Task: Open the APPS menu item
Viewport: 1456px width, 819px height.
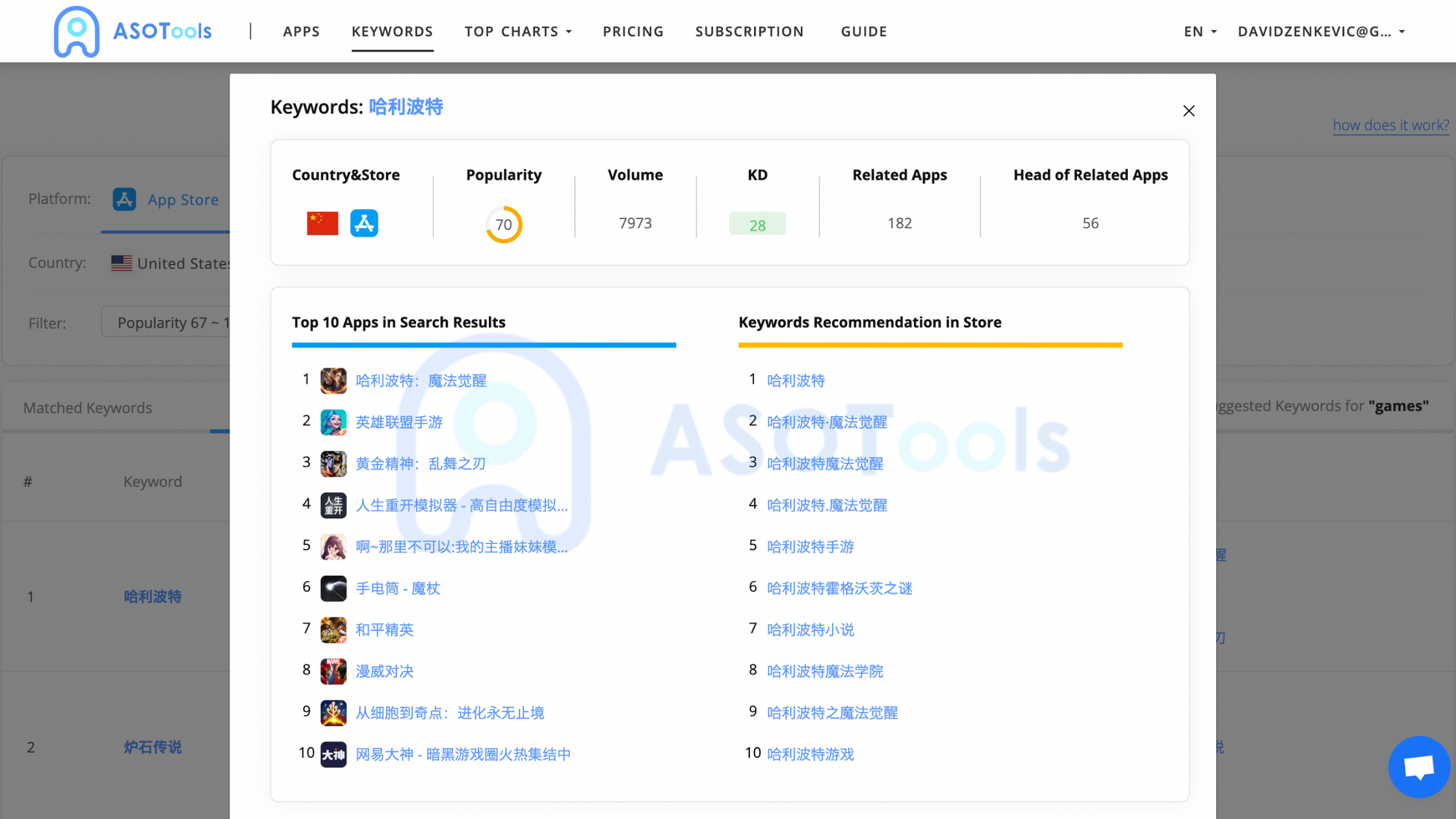Action: tap(300, 31)
